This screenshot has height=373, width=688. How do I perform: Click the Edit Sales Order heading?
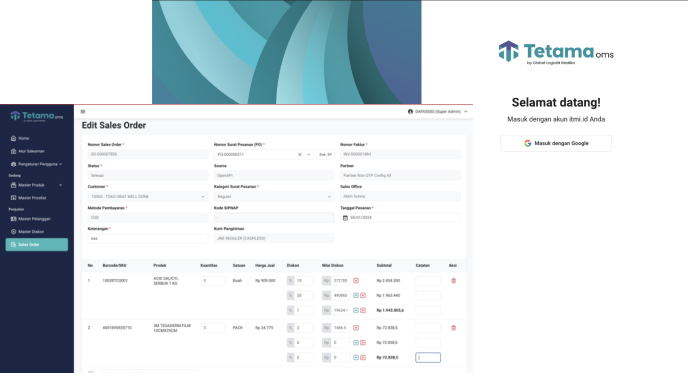(x=114, y=126)
